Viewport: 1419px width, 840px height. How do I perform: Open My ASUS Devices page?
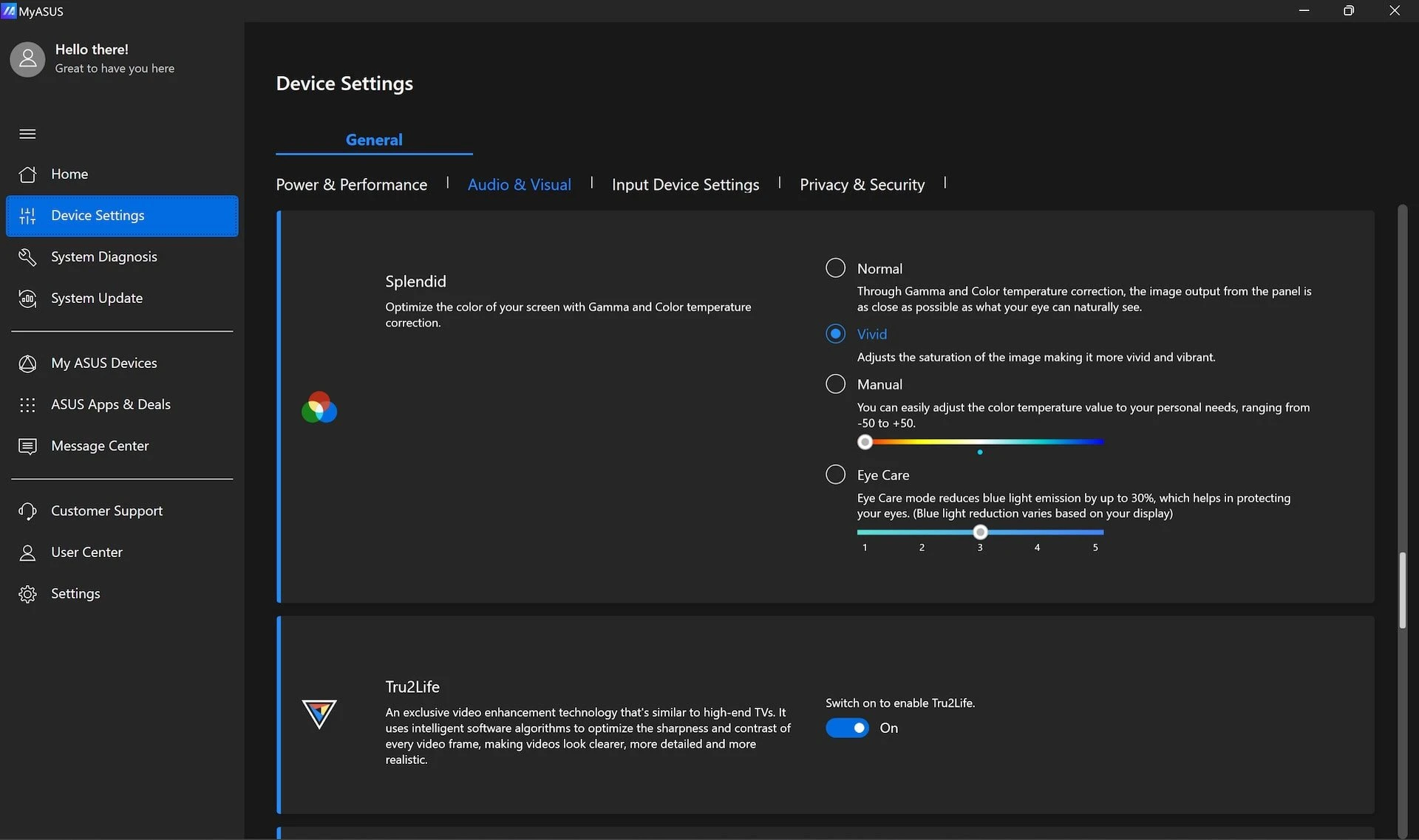click(122, 363)
